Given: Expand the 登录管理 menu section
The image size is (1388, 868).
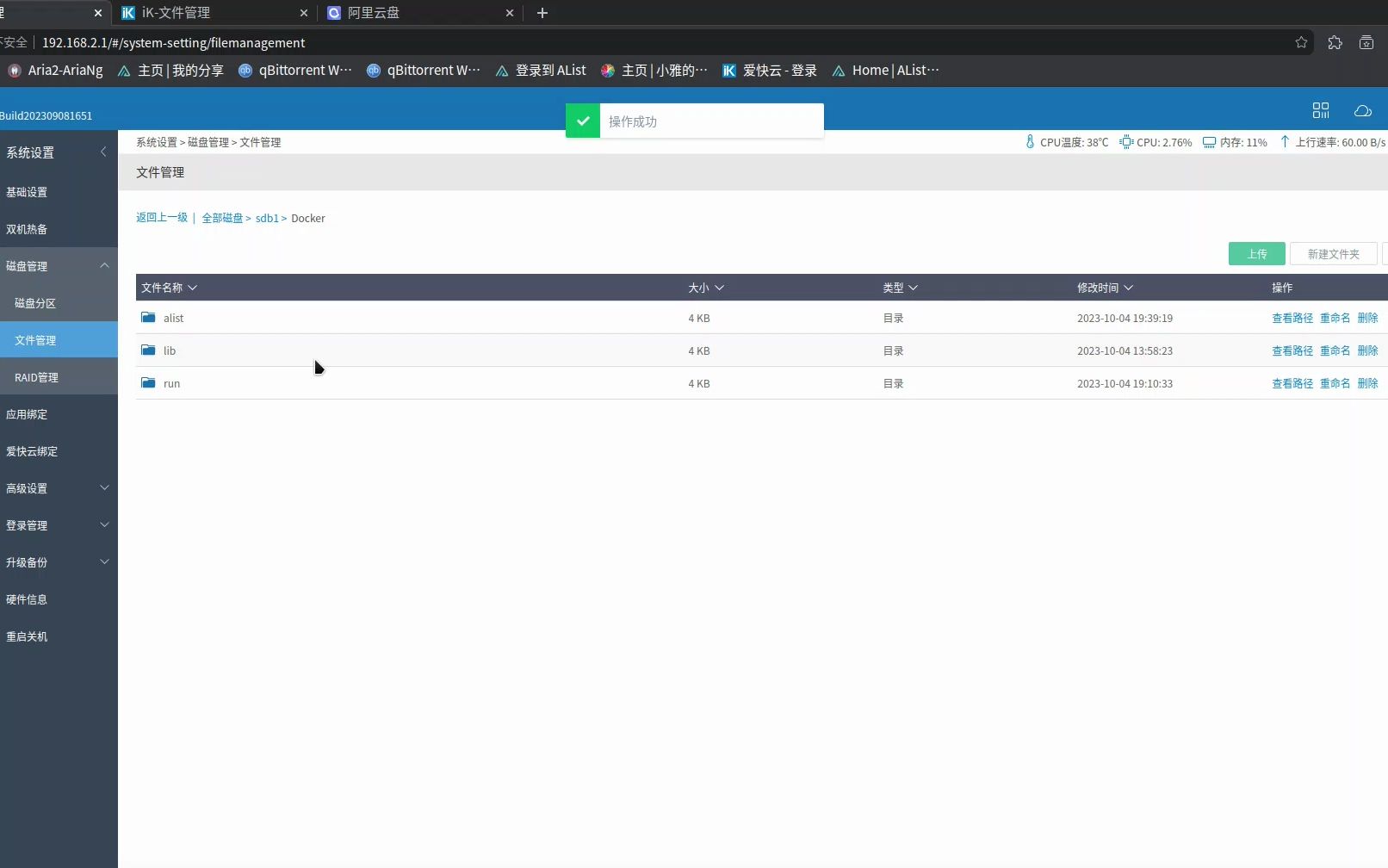Looking at the screenshot, I should pos(104,524).
